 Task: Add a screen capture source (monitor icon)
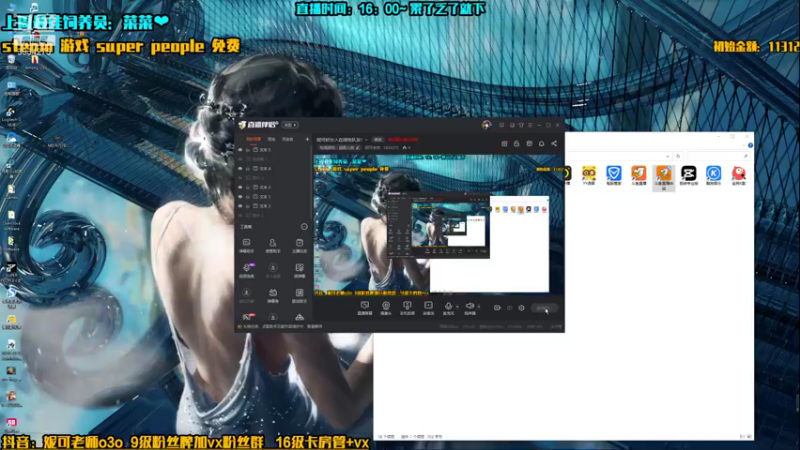pos(365,307)
